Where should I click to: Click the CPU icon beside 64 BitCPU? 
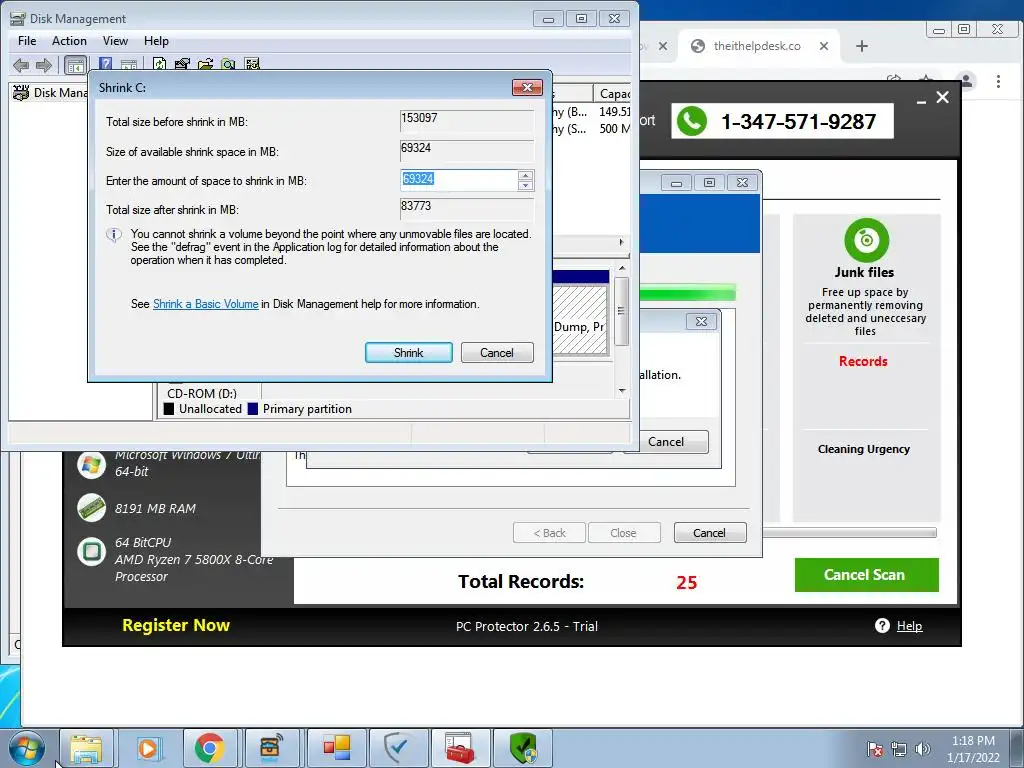tap(91, 551)
